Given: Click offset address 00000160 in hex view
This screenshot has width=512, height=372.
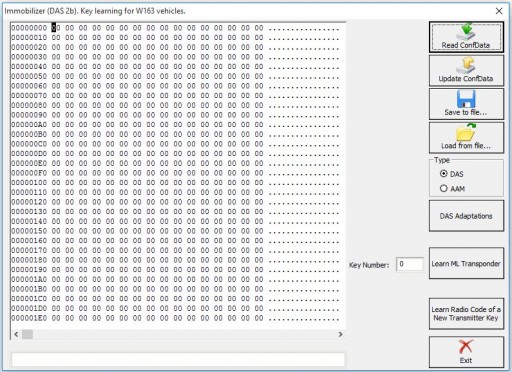Looking at the screenshot, I should click(x=29, y=240).
